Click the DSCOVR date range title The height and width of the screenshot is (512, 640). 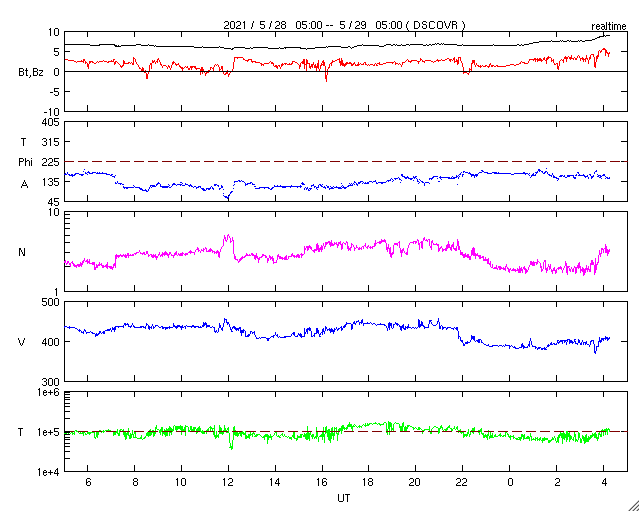point(344,25)
